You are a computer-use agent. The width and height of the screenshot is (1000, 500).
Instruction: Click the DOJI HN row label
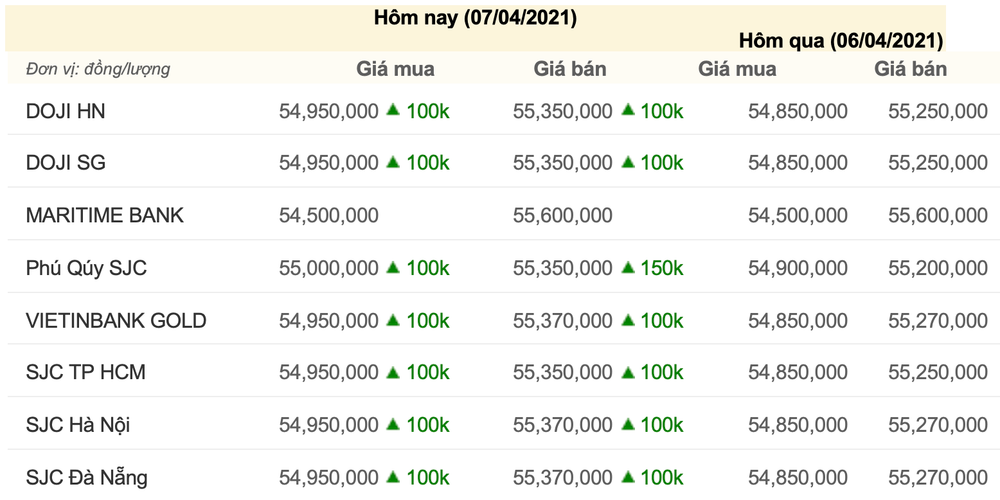click(66, 111)
